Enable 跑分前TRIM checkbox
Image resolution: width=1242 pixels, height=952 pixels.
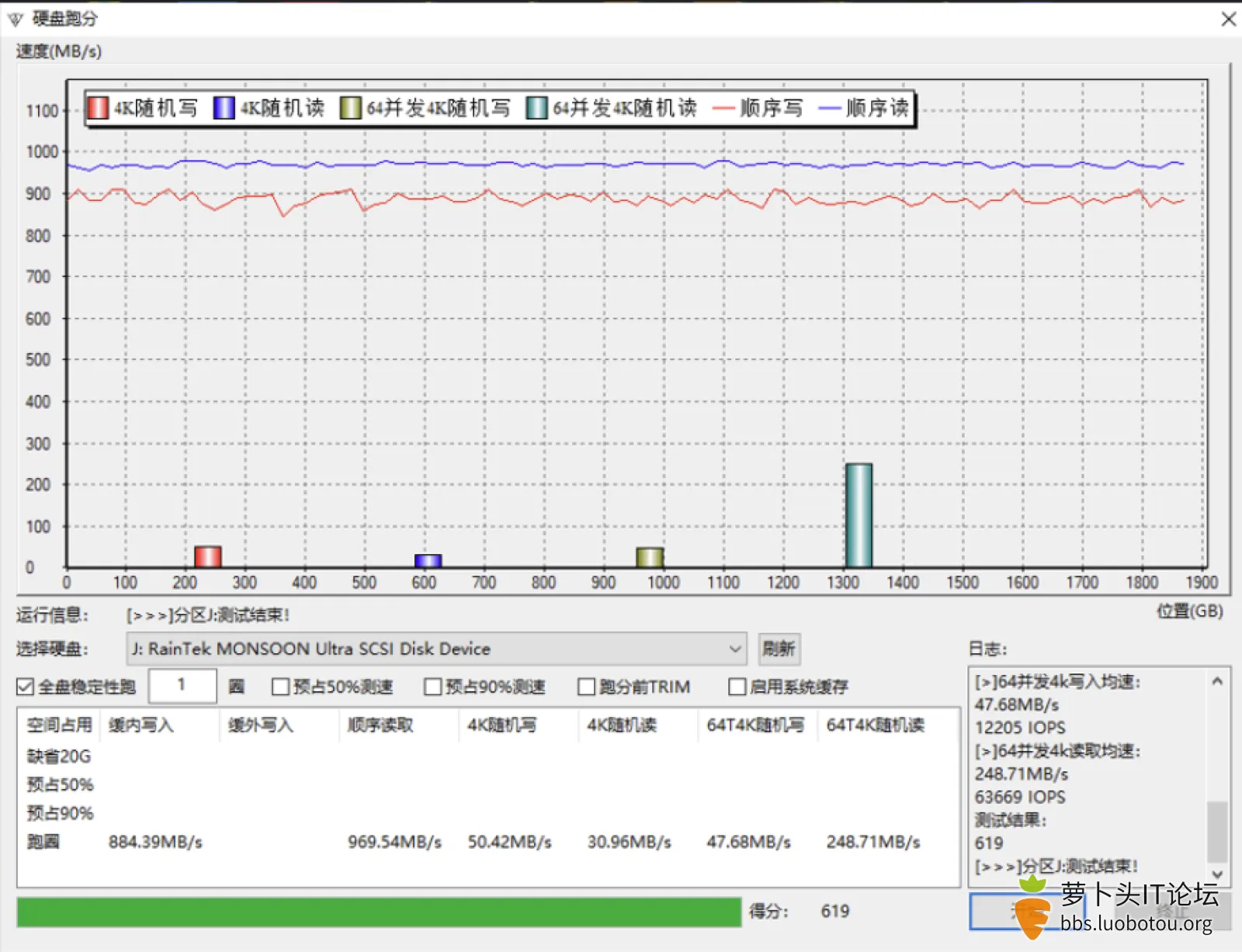586,687
